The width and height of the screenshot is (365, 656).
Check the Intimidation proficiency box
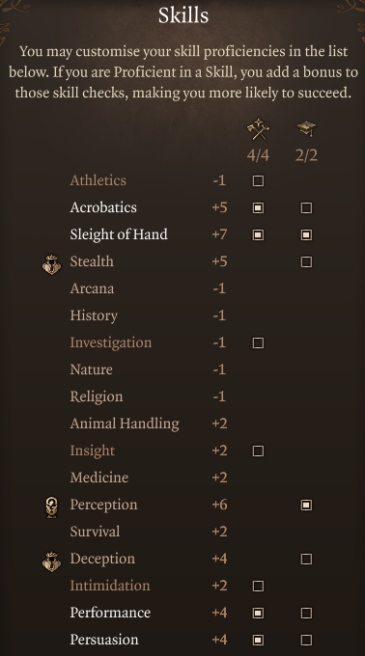pyautogui.click(x=258, y=586)
